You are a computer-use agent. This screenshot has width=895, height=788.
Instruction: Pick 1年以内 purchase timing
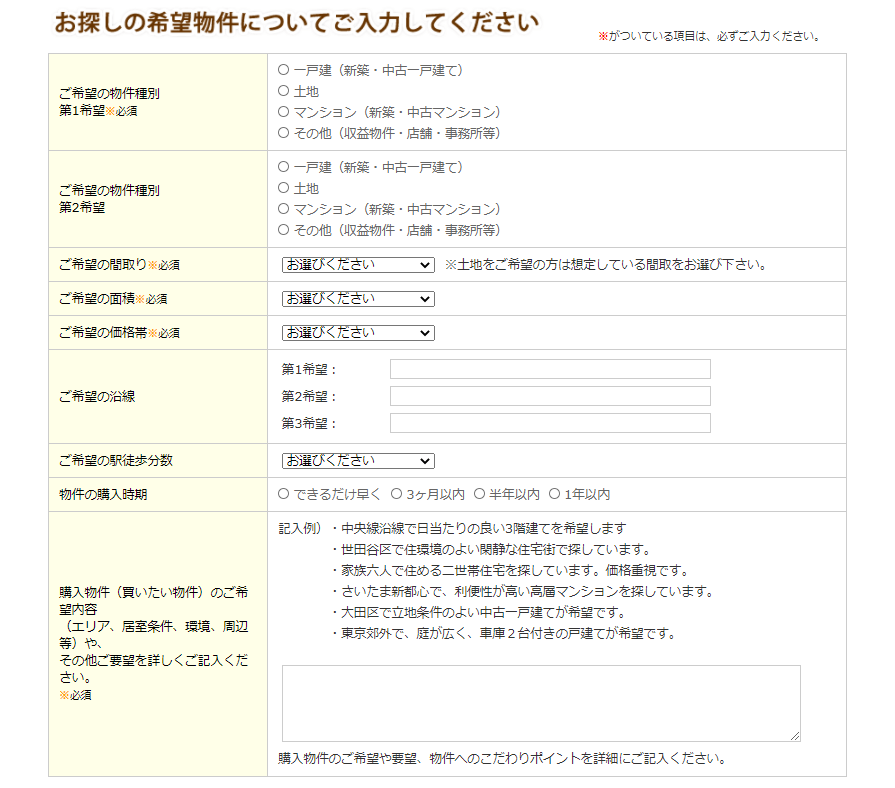click(554, 494)
